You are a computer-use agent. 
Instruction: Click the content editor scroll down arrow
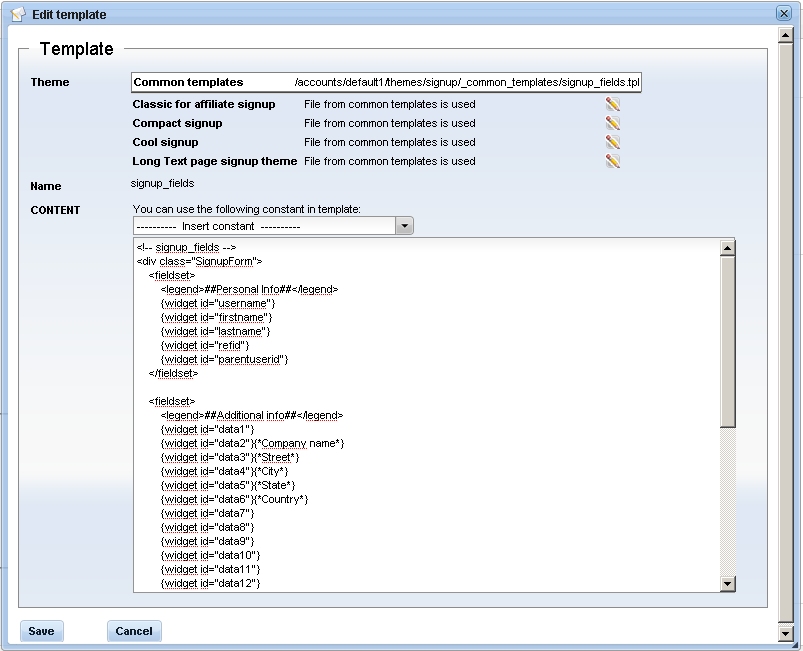click(727, 583)
